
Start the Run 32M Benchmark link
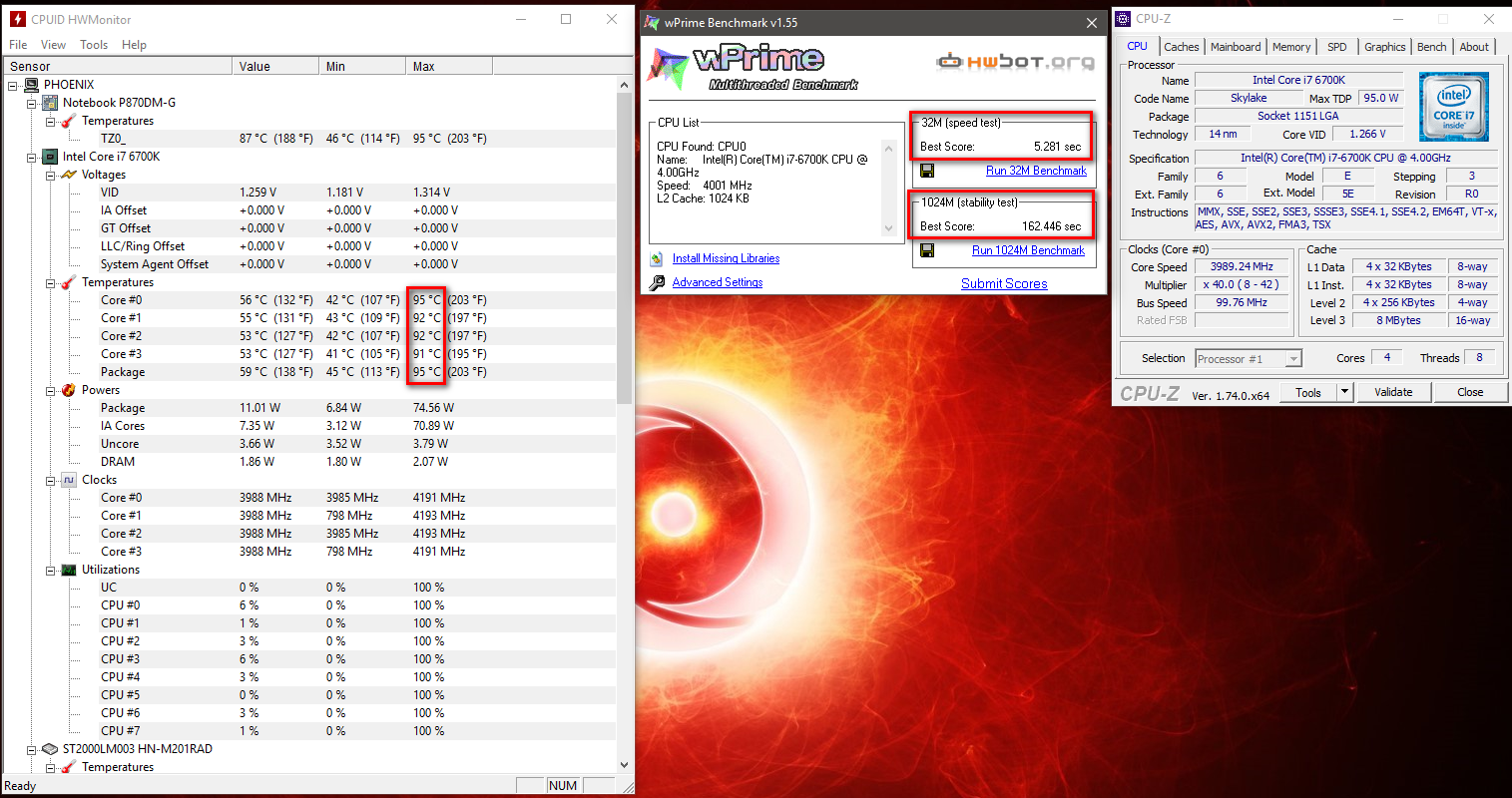pos(1036,171)
